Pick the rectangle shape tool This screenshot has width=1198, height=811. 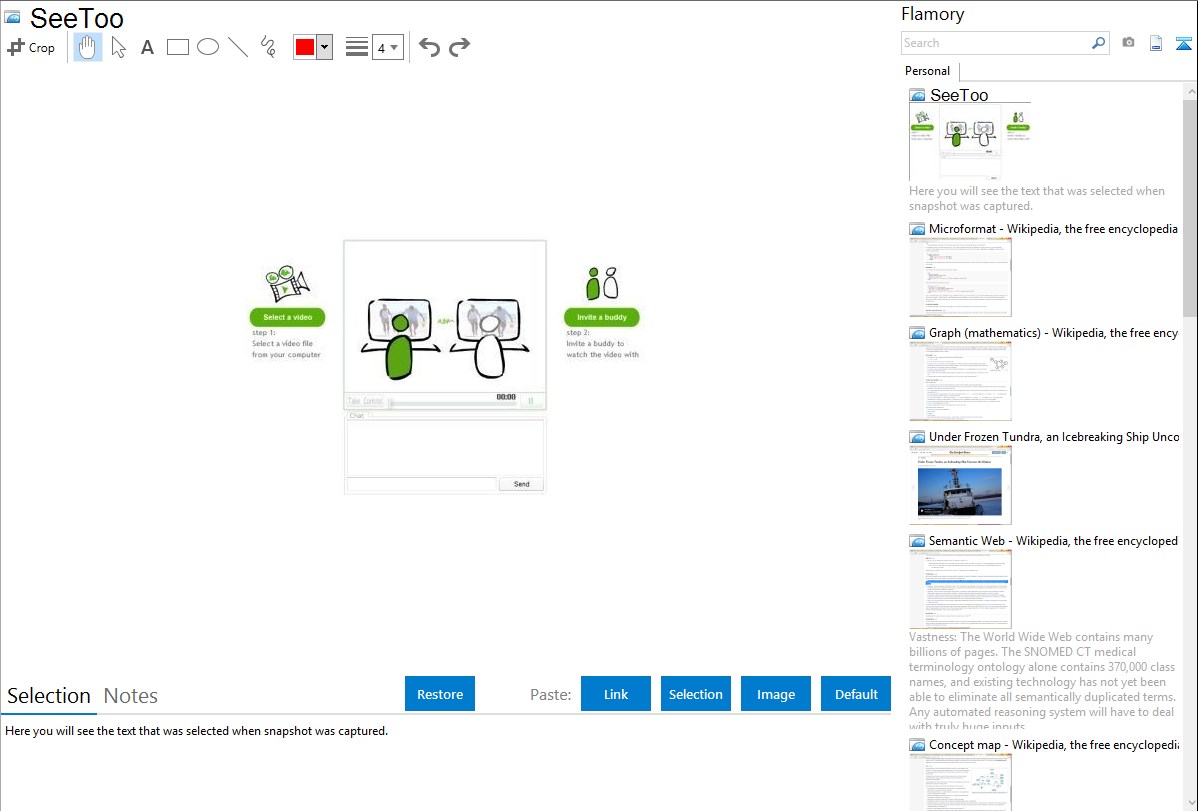point(178,47)
